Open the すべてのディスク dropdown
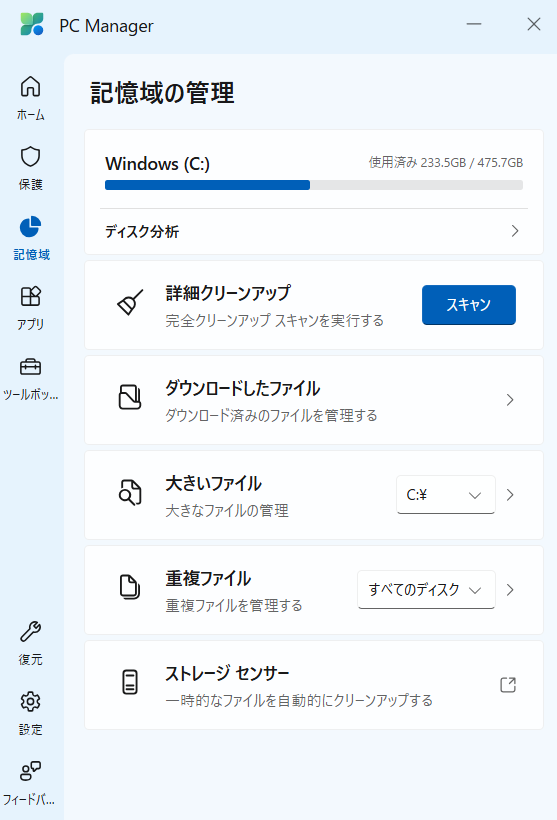The height and width of the screenshot is (820, 557). 426,590
